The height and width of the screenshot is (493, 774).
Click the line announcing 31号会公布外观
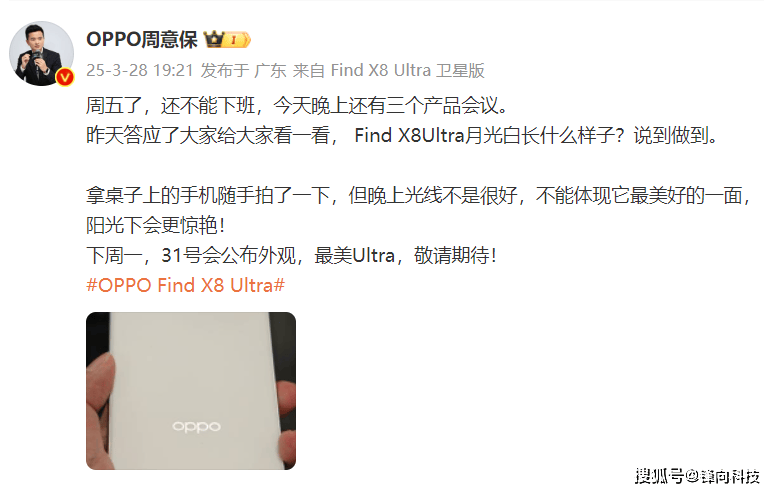(x=291, y=256)
